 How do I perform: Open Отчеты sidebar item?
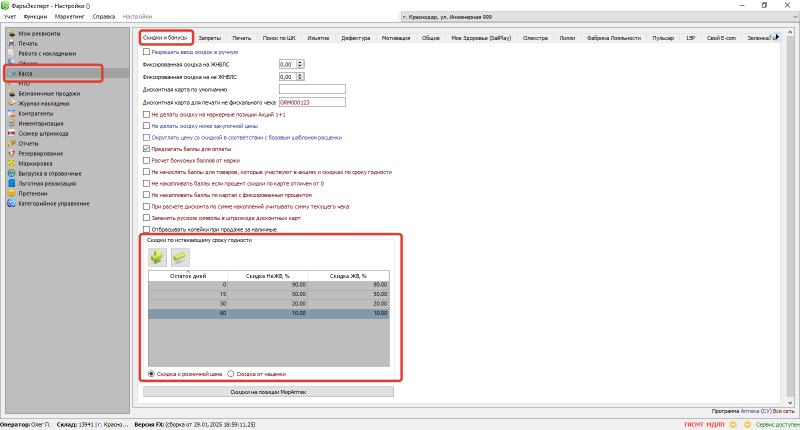(28, 142)
